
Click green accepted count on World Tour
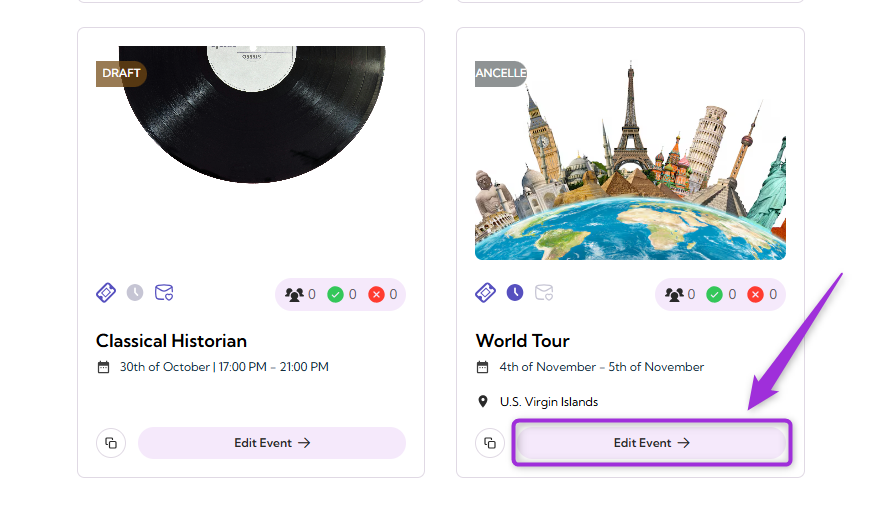(722, 295)
